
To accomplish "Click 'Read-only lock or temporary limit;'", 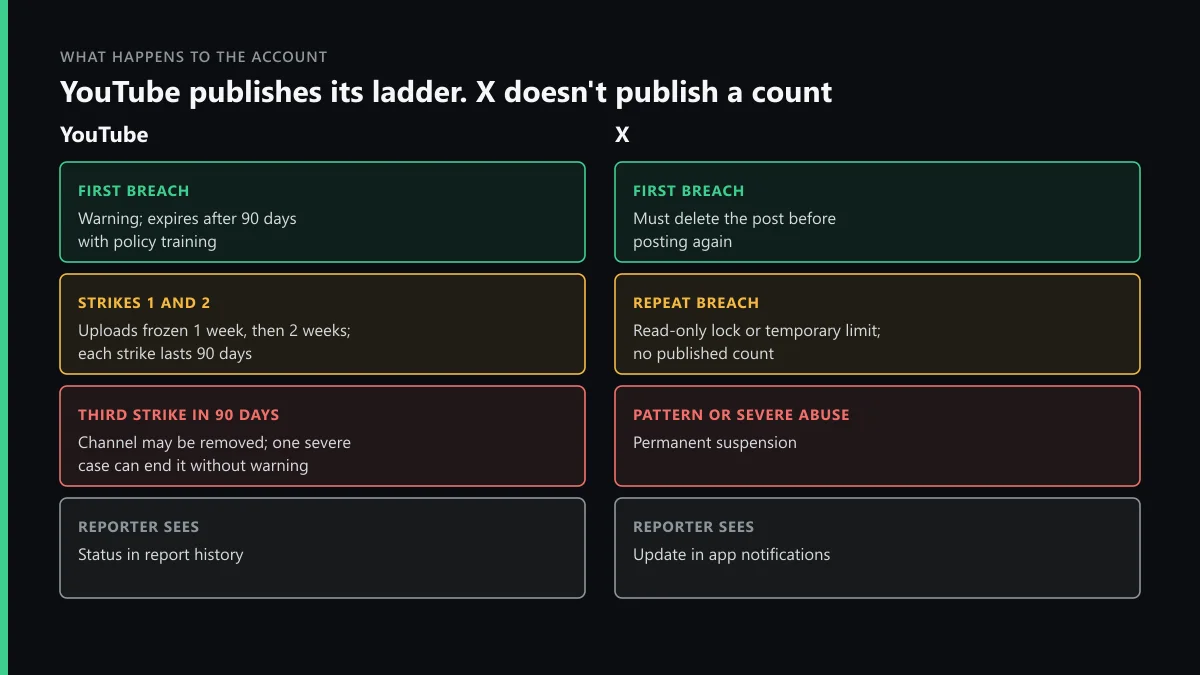I will coord(757,330).
